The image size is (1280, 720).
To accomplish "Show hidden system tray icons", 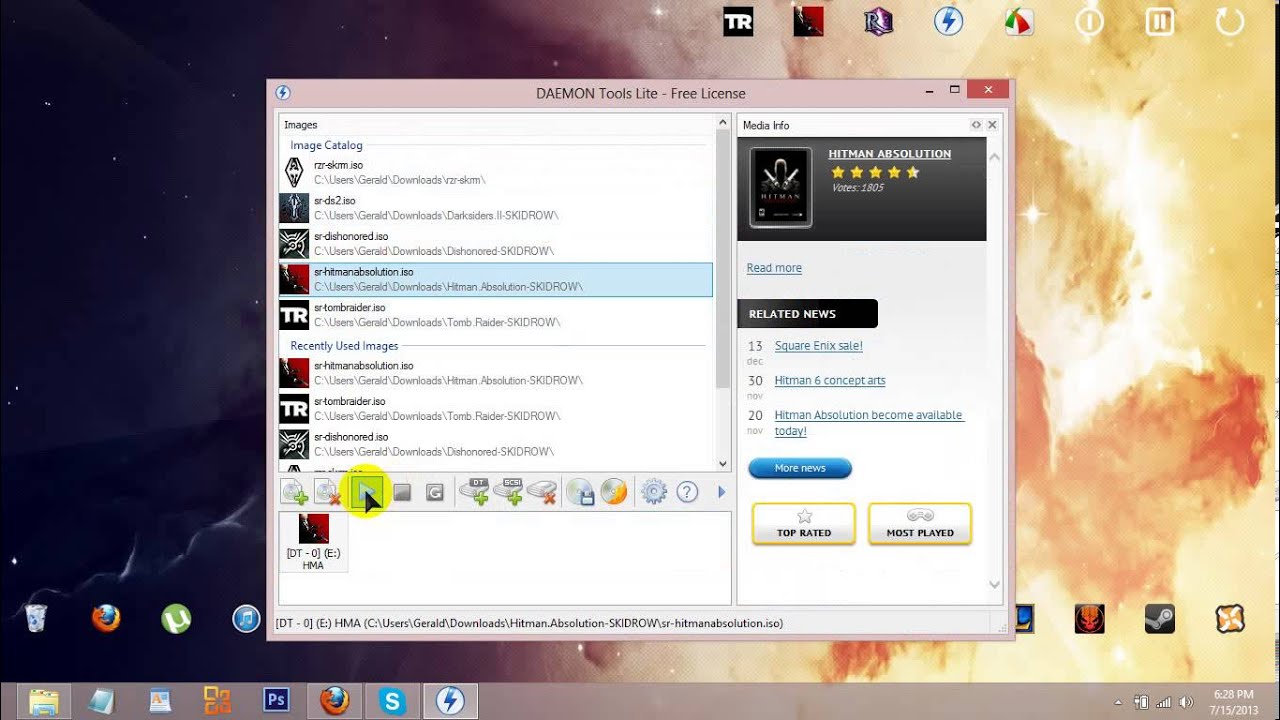I will pyautogui.click(x=1118, y=702).
